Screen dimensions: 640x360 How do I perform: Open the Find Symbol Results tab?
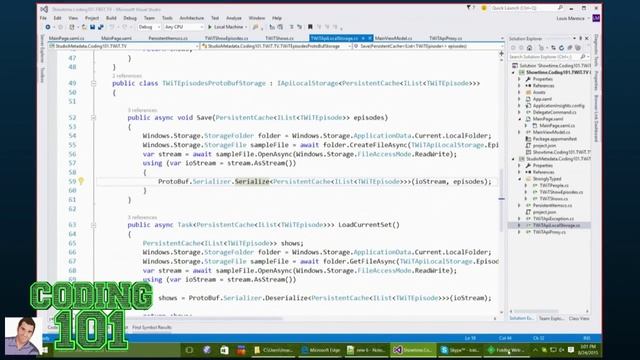click(152, 327)
